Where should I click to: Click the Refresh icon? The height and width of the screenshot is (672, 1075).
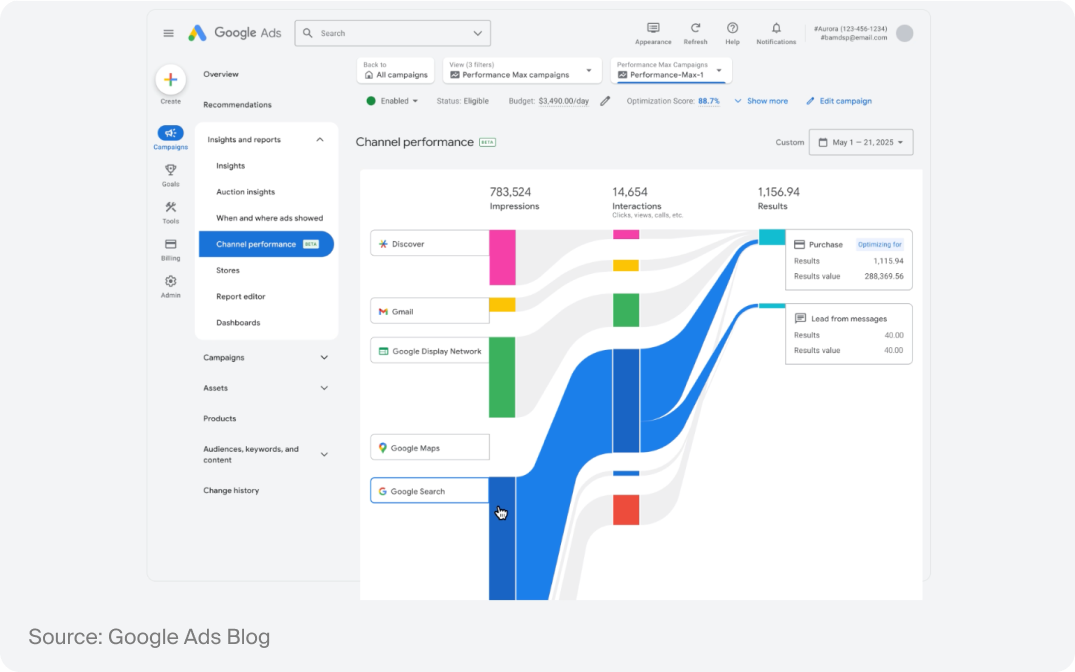pos(695,28)
